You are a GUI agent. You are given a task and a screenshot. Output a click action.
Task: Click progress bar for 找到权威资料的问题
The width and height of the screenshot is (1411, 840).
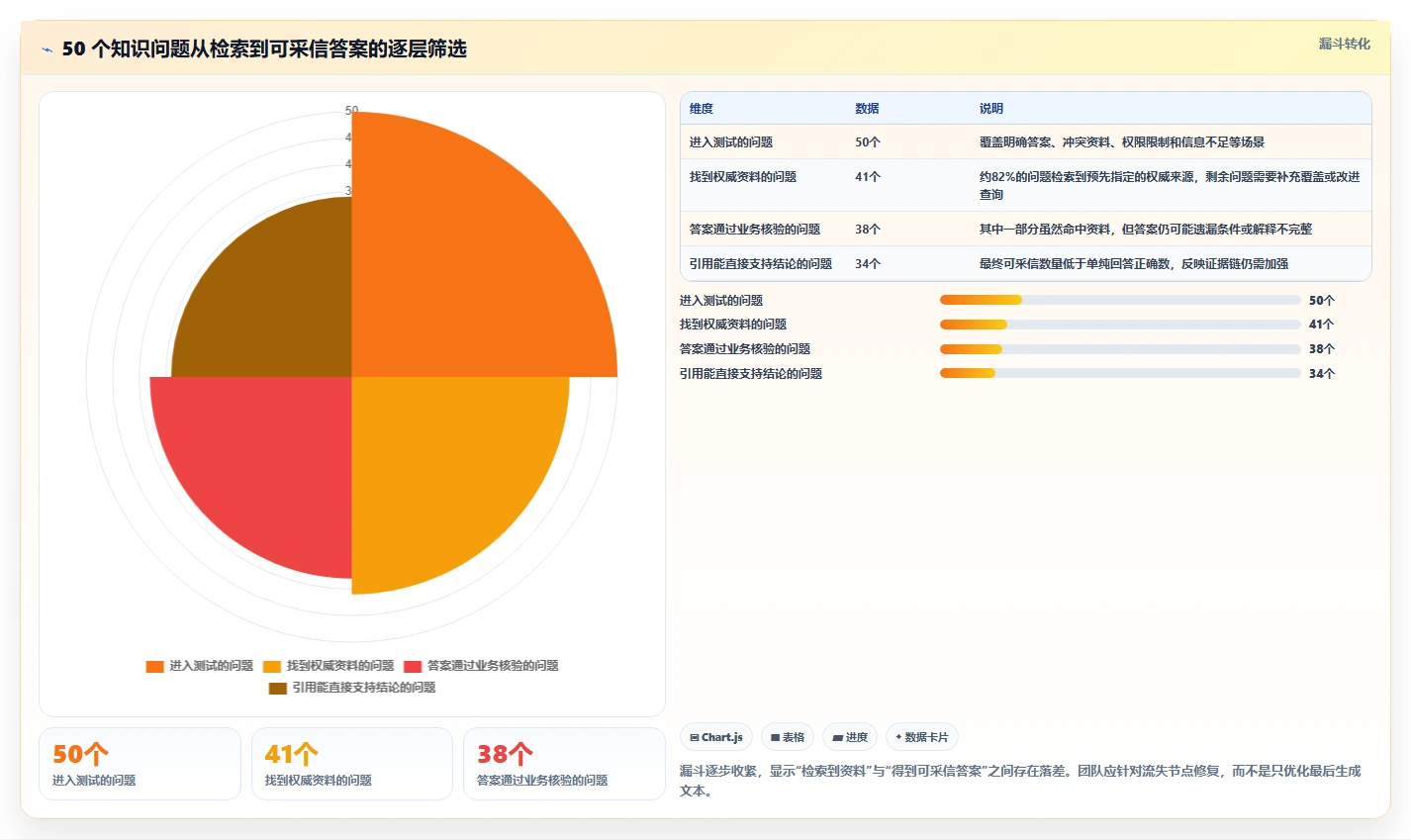pos(1120,325)
